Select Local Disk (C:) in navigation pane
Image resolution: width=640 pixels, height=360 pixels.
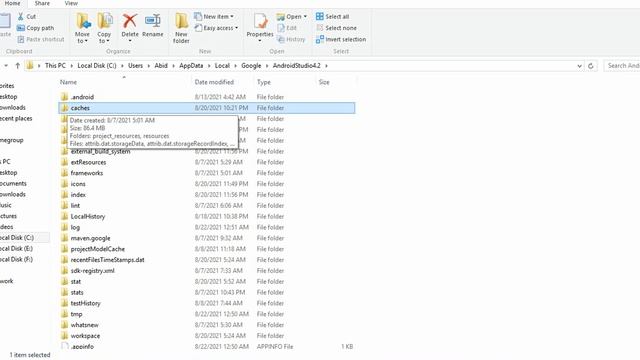click(17, 238)
